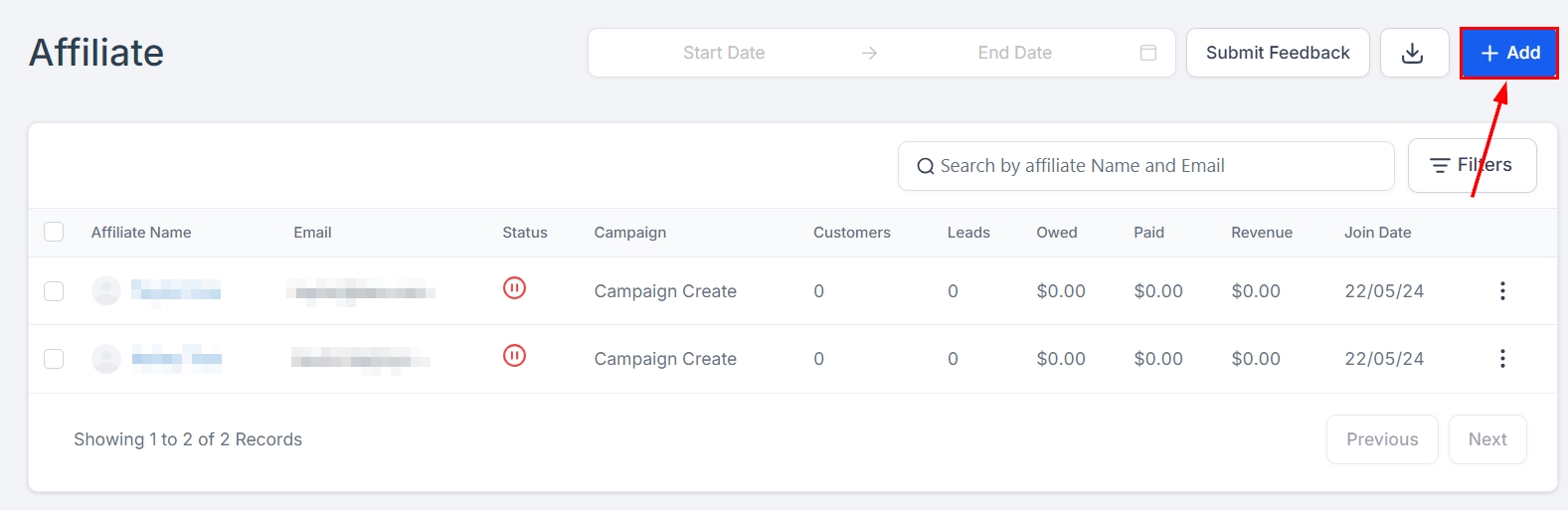Image resolution: width=1568 pixels, height=510 pixels.
Task: Expand the Filters options
Action: tap(1472, 165)
